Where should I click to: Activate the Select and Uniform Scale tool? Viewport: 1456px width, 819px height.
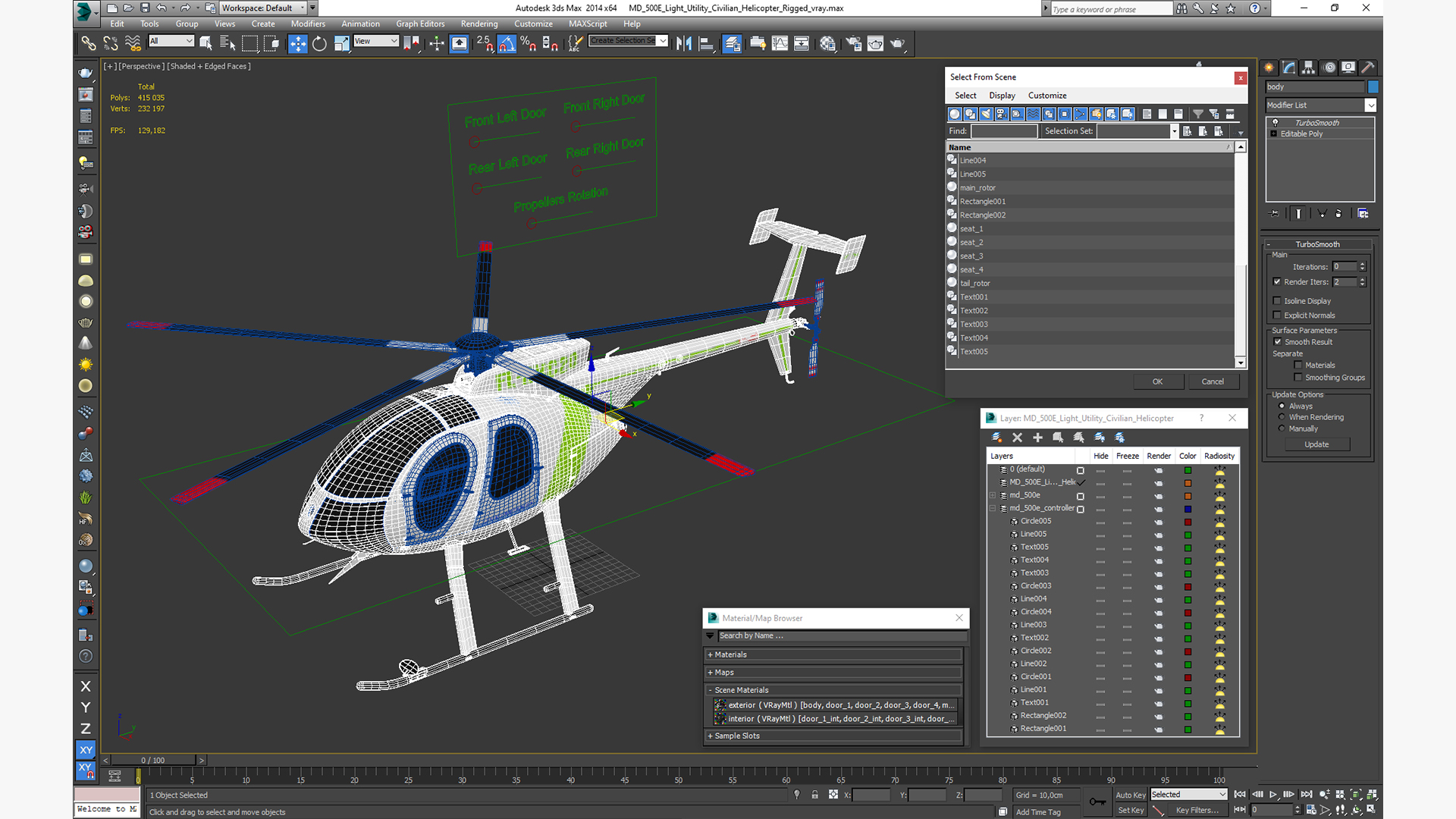pos(341,43)
